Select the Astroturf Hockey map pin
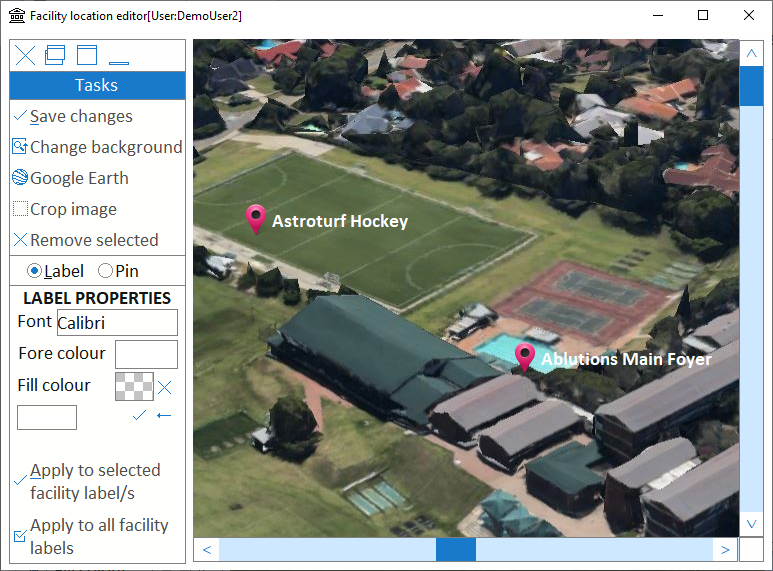Viewport: 773px width, 571px height. (x=256, y=218)
